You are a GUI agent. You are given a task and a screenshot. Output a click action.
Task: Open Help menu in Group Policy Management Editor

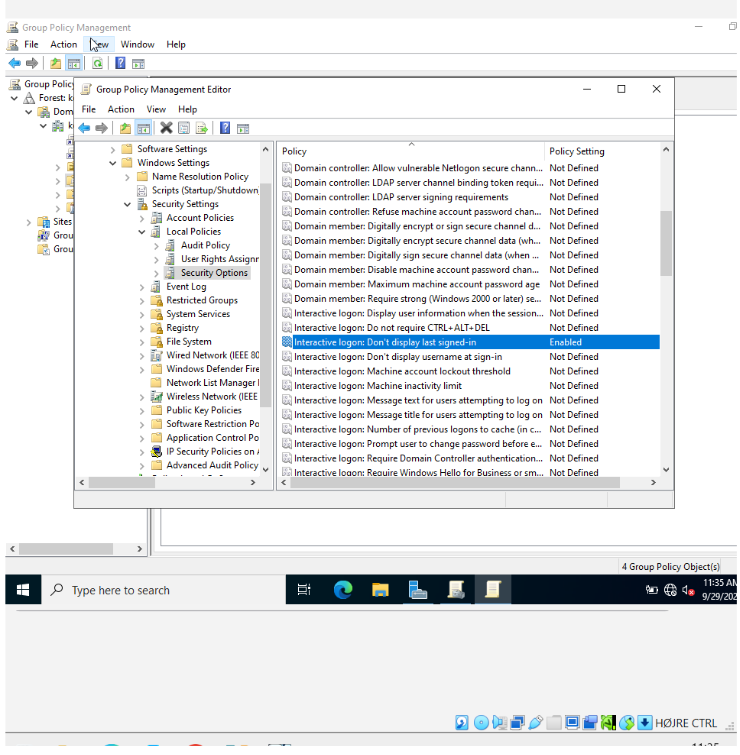point(187,109)
